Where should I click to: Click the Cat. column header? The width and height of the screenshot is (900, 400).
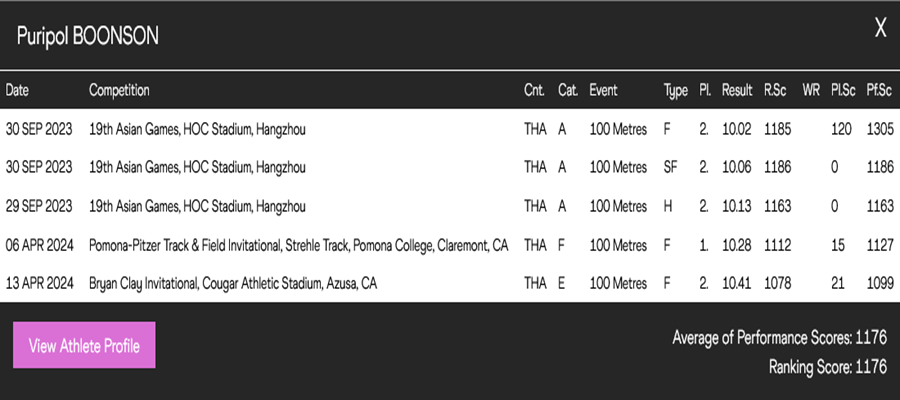(568, 91)
